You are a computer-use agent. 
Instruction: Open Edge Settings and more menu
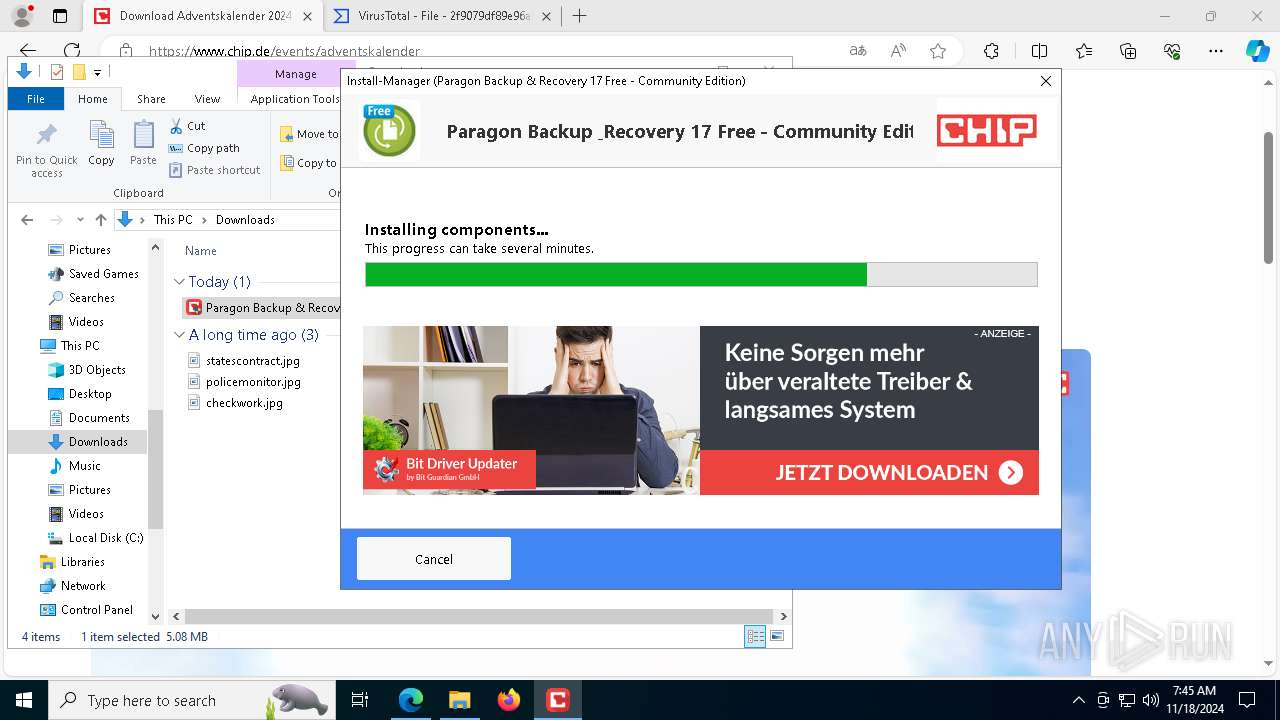click(x=1216, y=51)
